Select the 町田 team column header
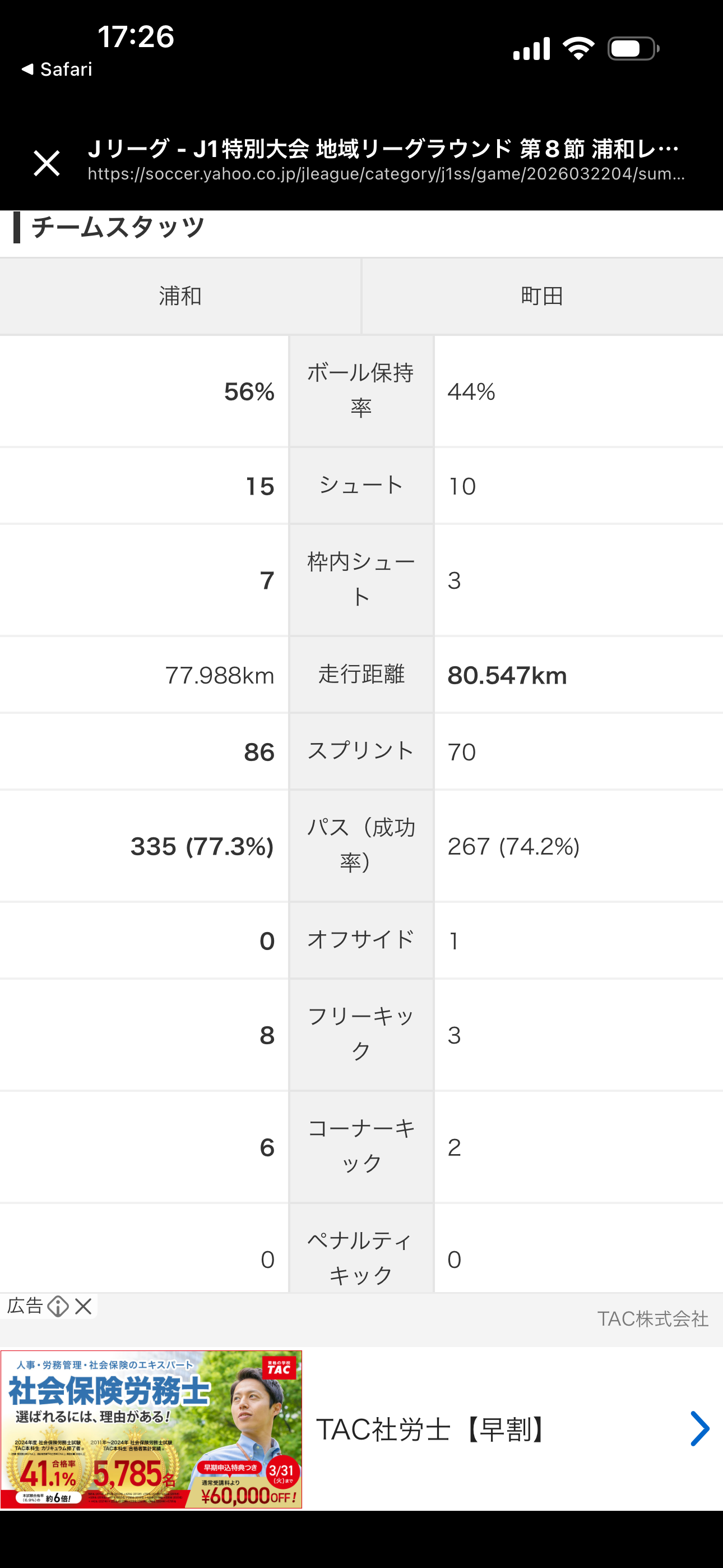This screenshot has width=723, height=1568. [543, 297]
